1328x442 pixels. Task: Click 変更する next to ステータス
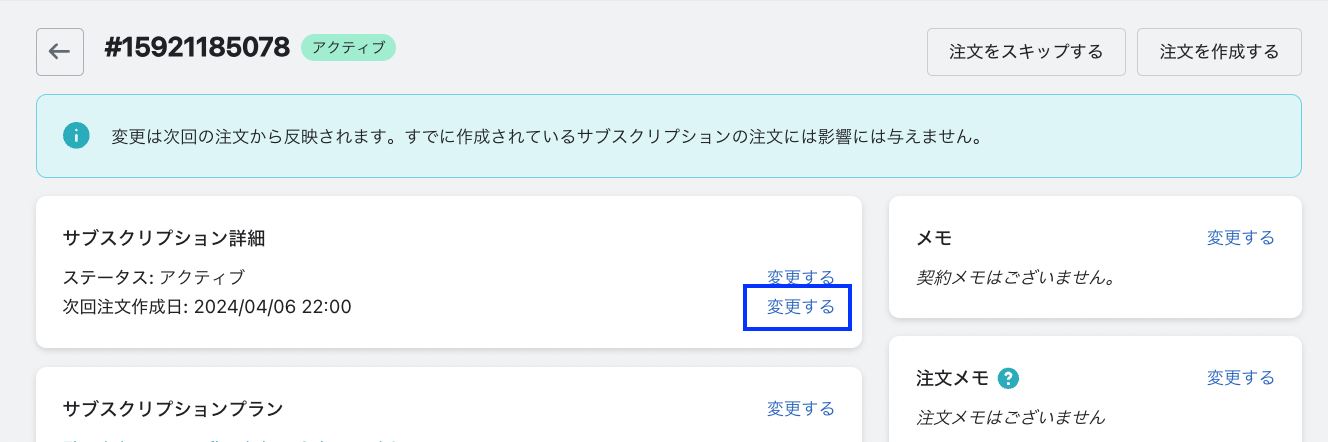coord(800,277)
